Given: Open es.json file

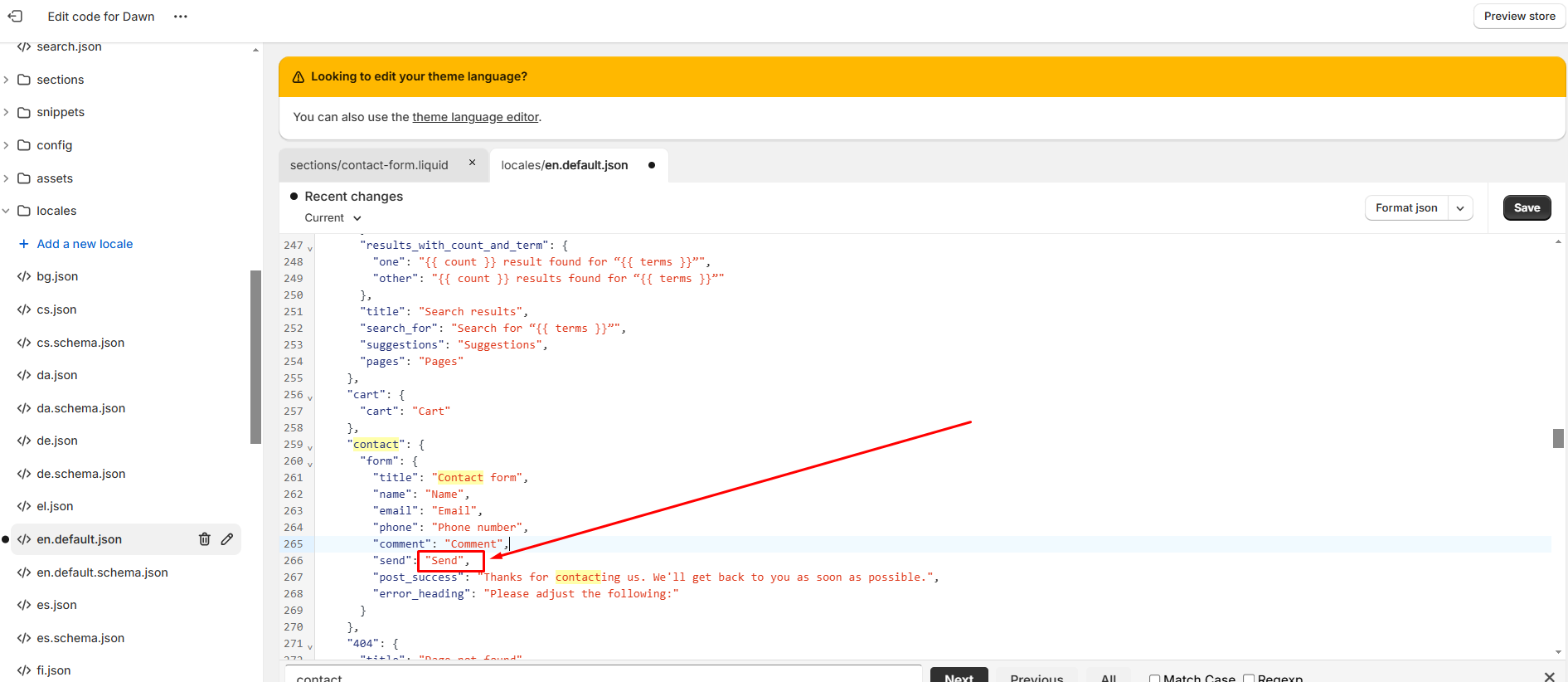Looking at the screenshot, I should [56, 605].
